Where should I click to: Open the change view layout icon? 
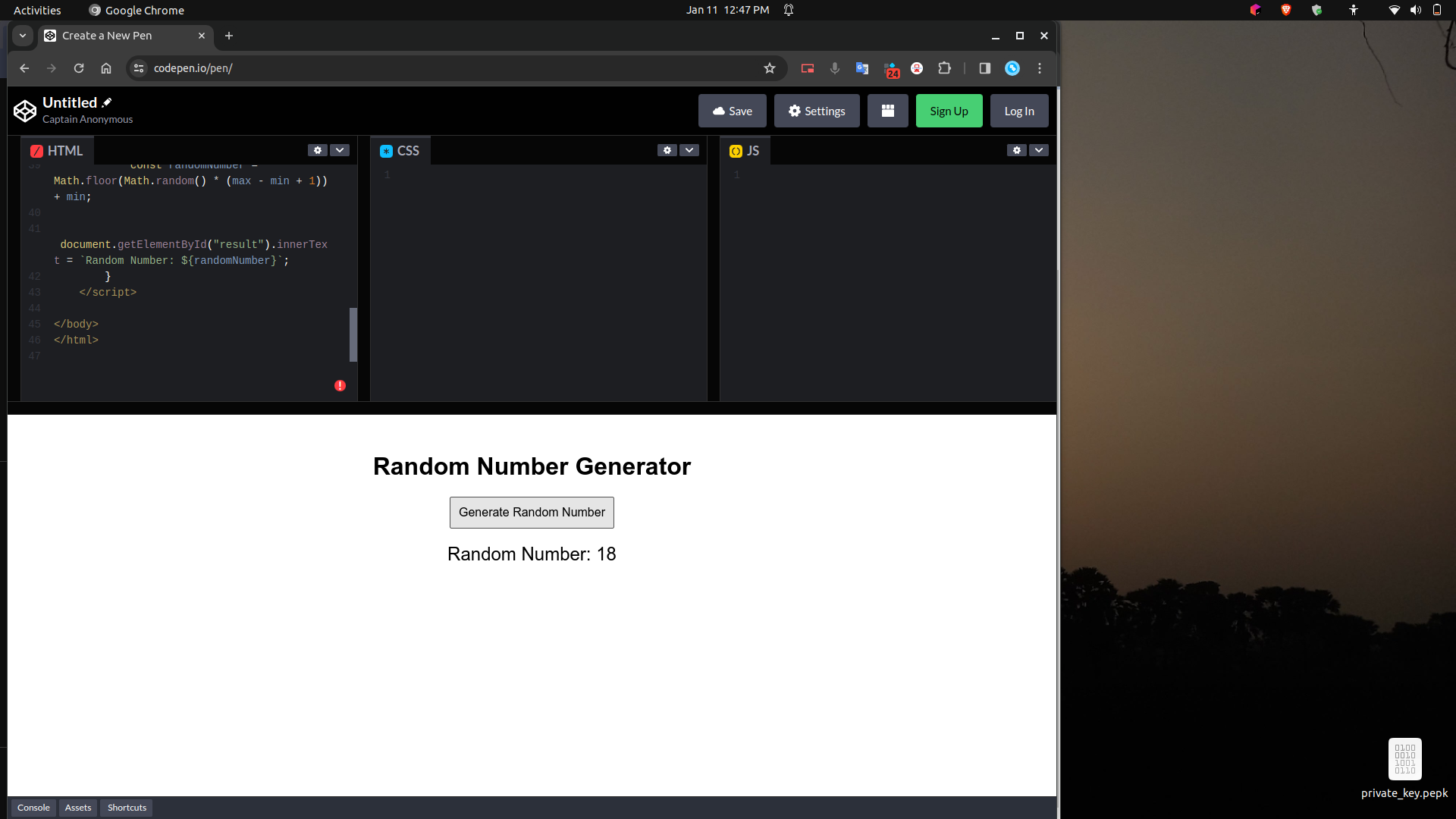click(x=887, y=111)
